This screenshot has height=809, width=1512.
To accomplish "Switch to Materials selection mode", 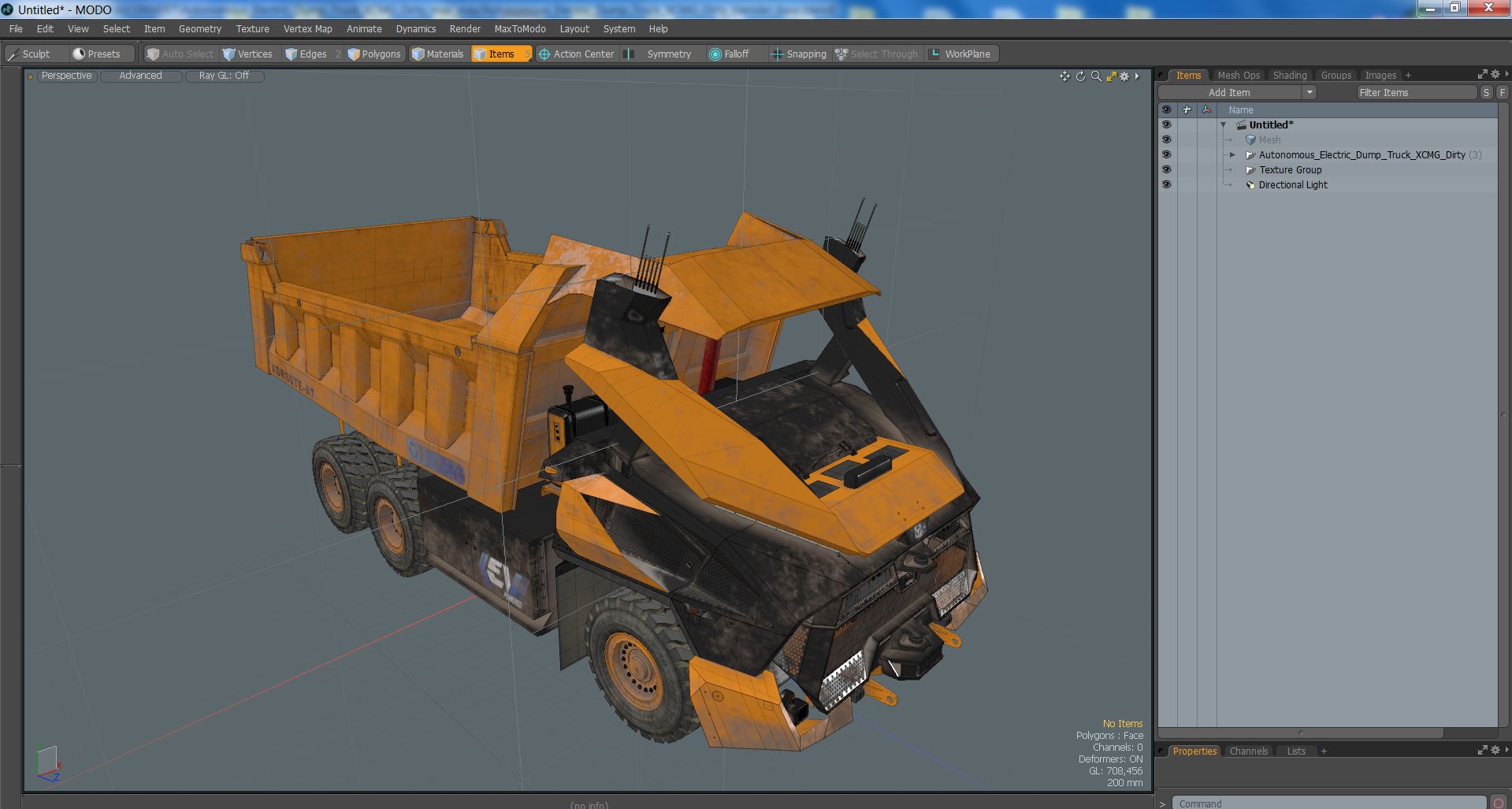I will 438,54.
